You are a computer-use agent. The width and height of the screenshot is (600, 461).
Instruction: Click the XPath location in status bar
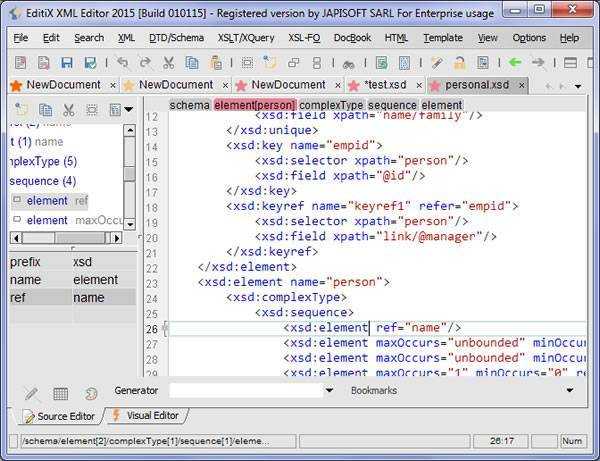click(158, 441)
